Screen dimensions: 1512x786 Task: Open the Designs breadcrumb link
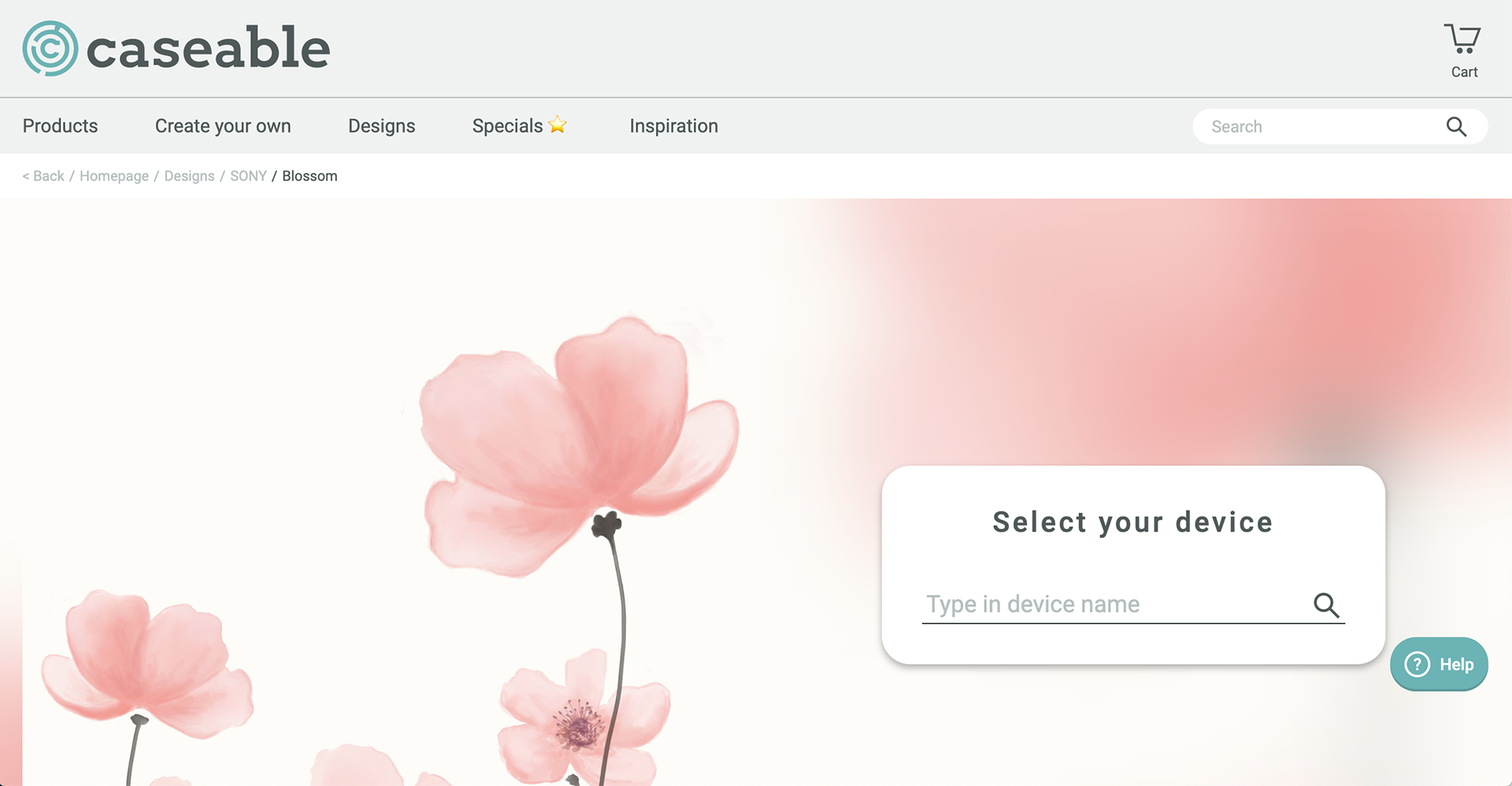(189, 176)
